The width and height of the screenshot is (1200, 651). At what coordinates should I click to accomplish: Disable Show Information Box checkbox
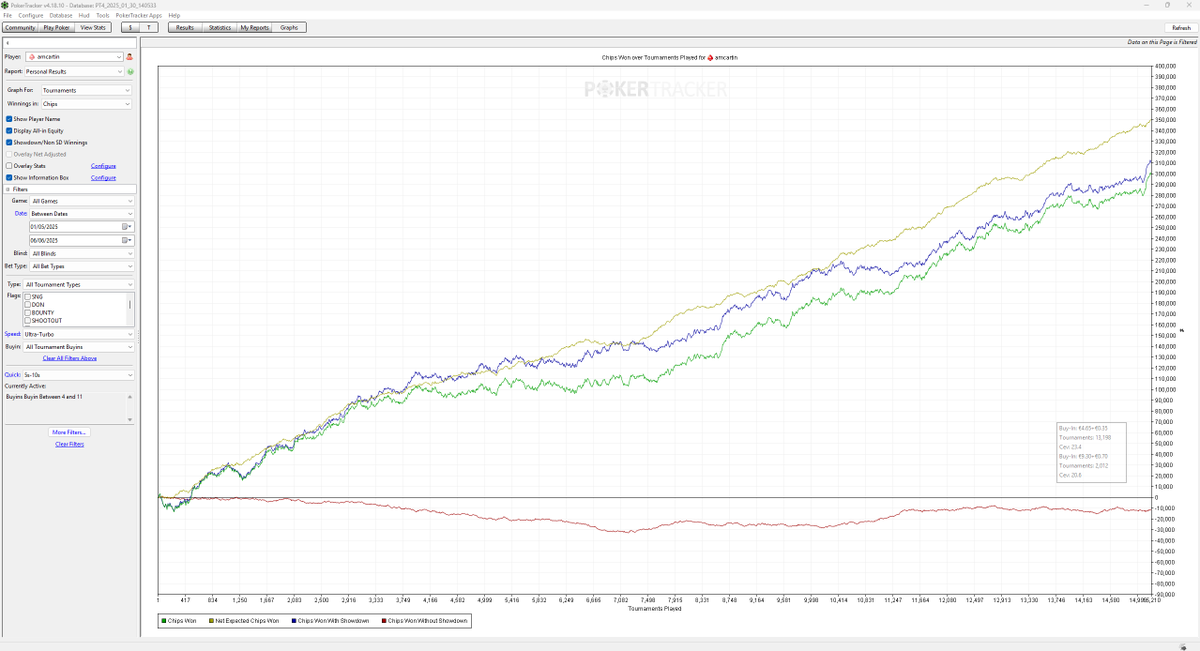9,178
